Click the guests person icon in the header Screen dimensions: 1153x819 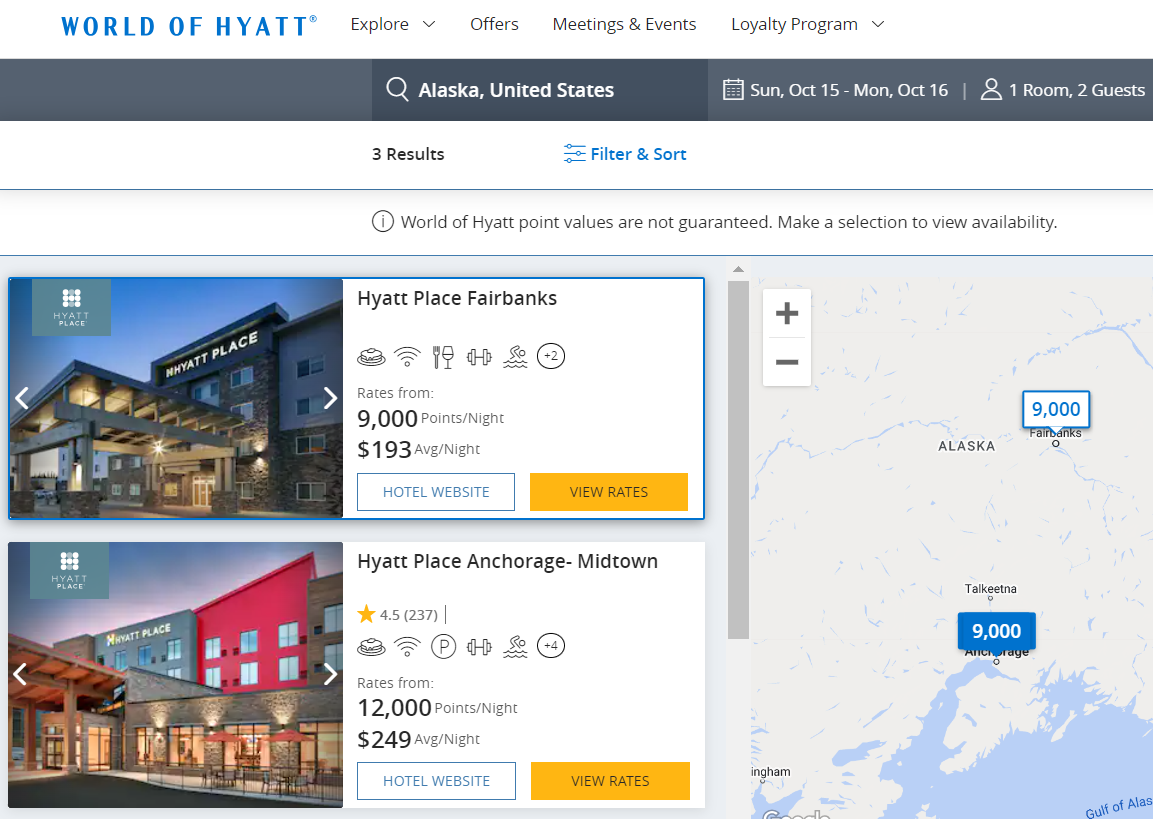(989, 89)
